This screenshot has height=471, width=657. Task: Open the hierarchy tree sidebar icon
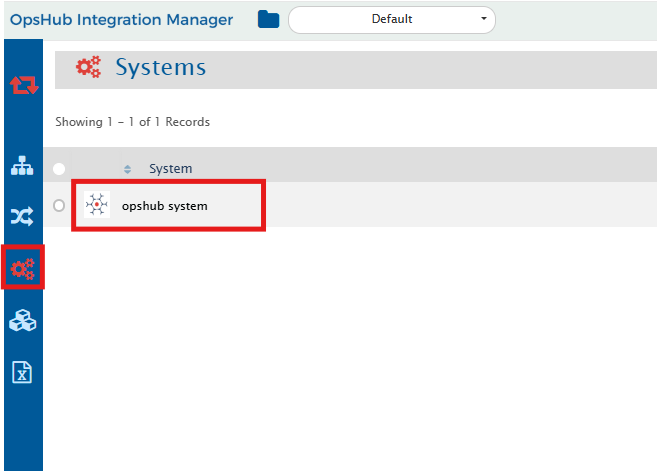(x=22, y=166)
